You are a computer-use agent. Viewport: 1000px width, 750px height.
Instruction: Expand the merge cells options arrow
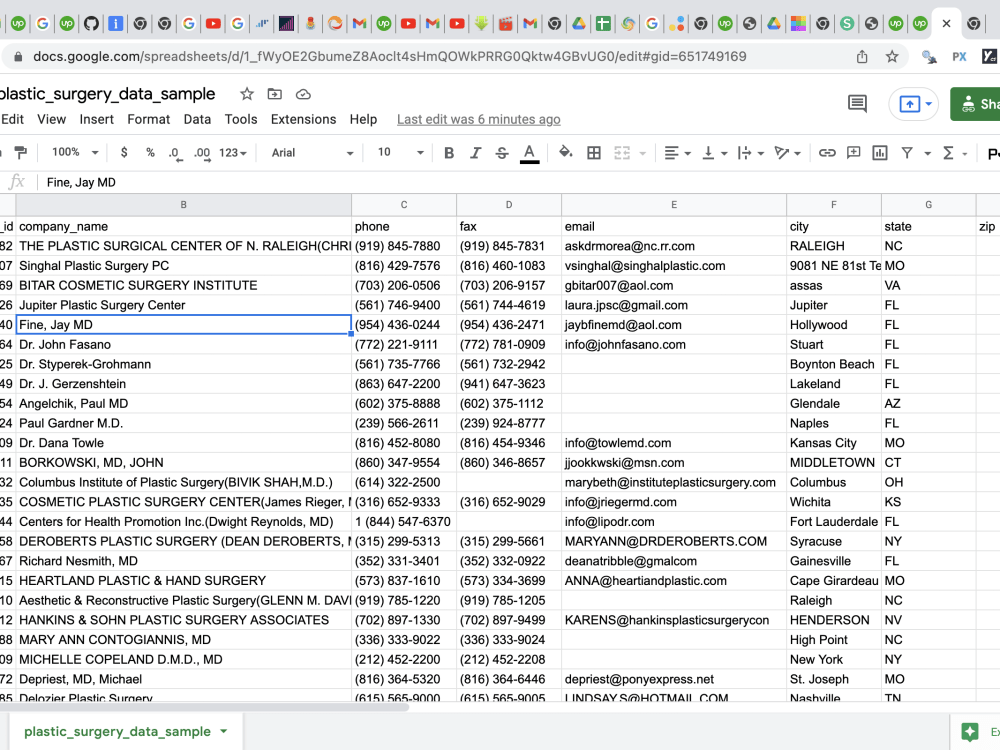pyautogui.click(x=642, y=153)
